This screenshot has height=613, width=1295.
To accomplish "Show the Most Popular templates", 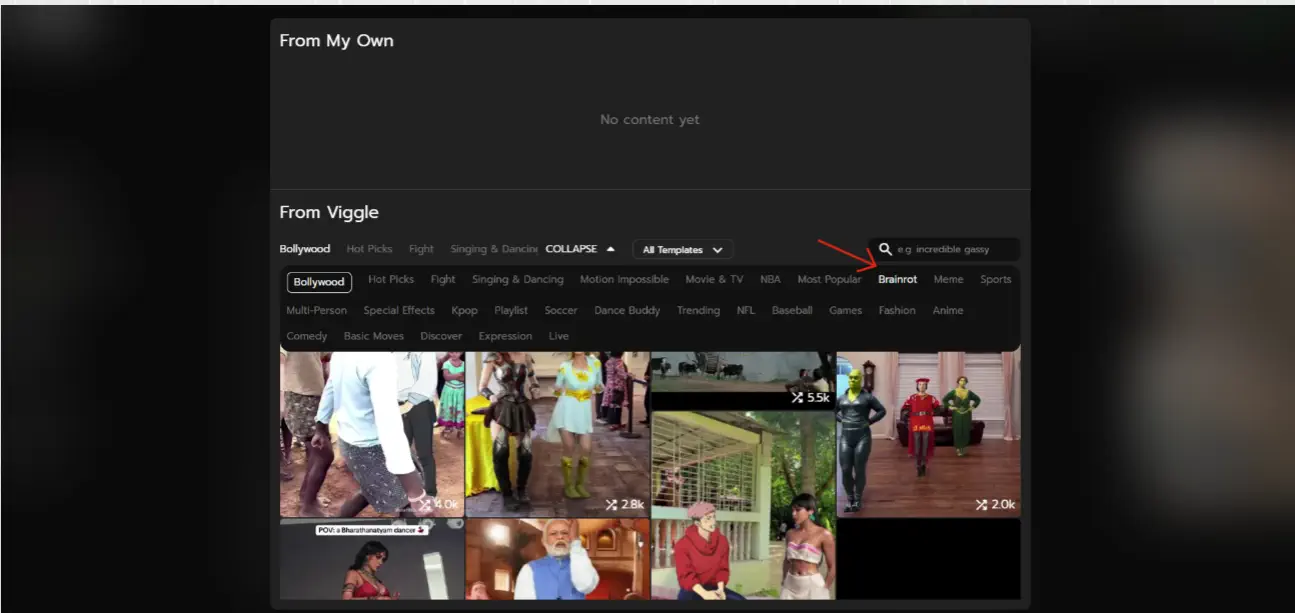I will point(829,280).
